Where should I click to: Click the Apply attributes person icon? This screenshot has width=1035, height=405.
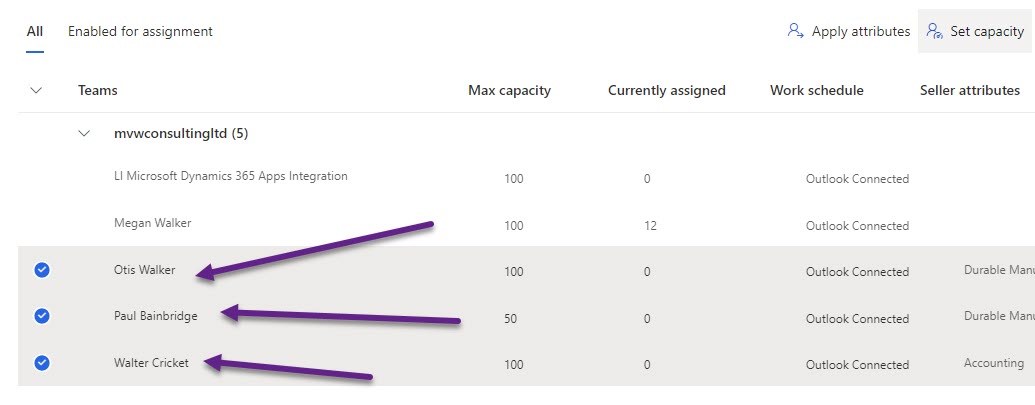click(796, 31)
